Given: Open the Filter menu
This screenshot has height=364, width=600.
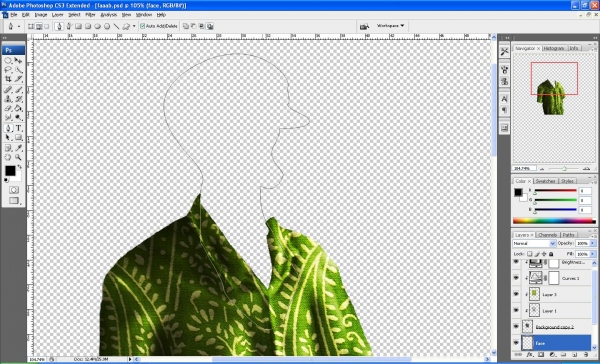Looking at the screenshot, I should (90, 15).
